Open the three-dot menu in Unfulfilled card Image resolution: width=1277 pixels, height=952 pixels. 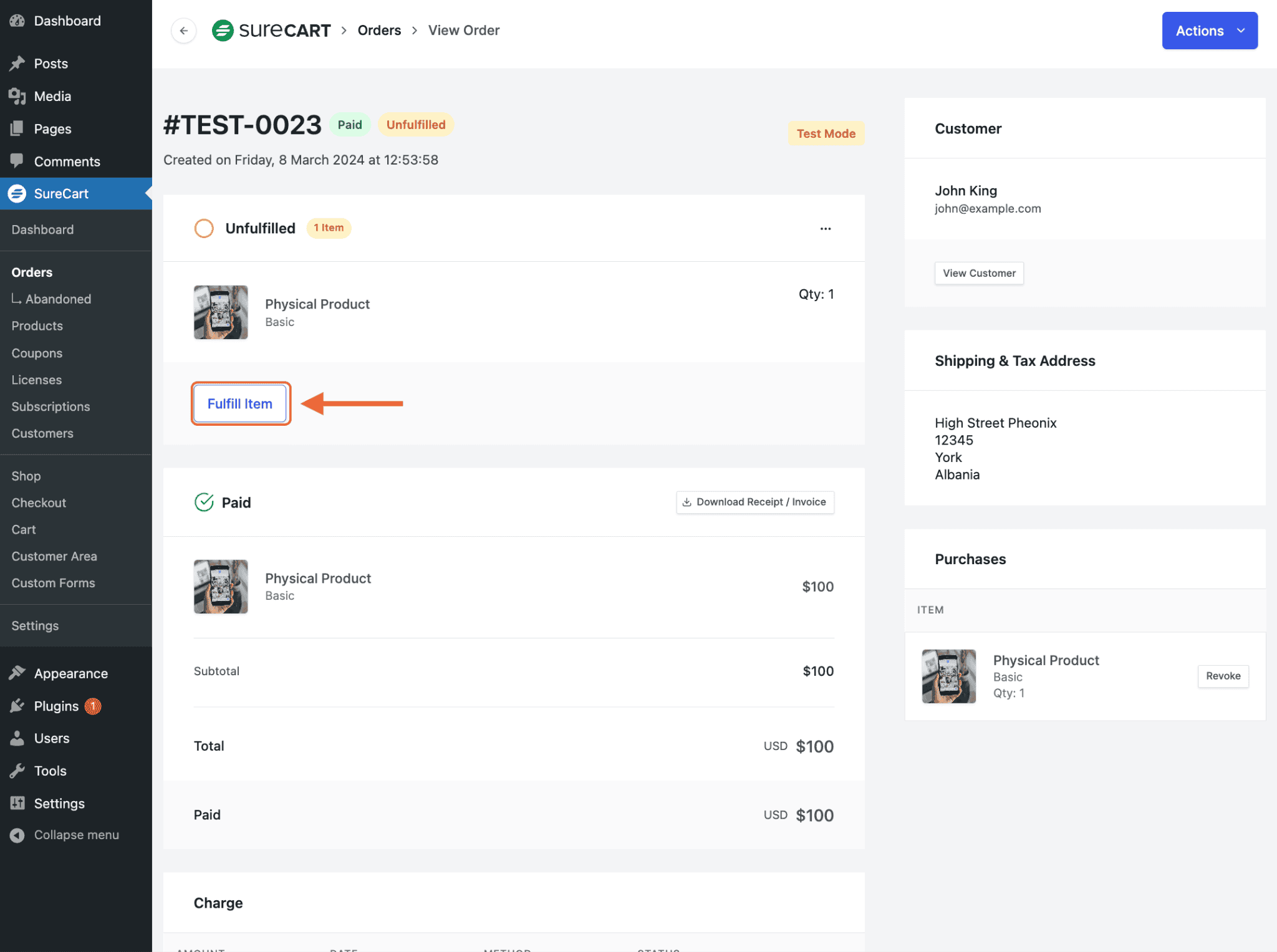(x=825, y=229)
